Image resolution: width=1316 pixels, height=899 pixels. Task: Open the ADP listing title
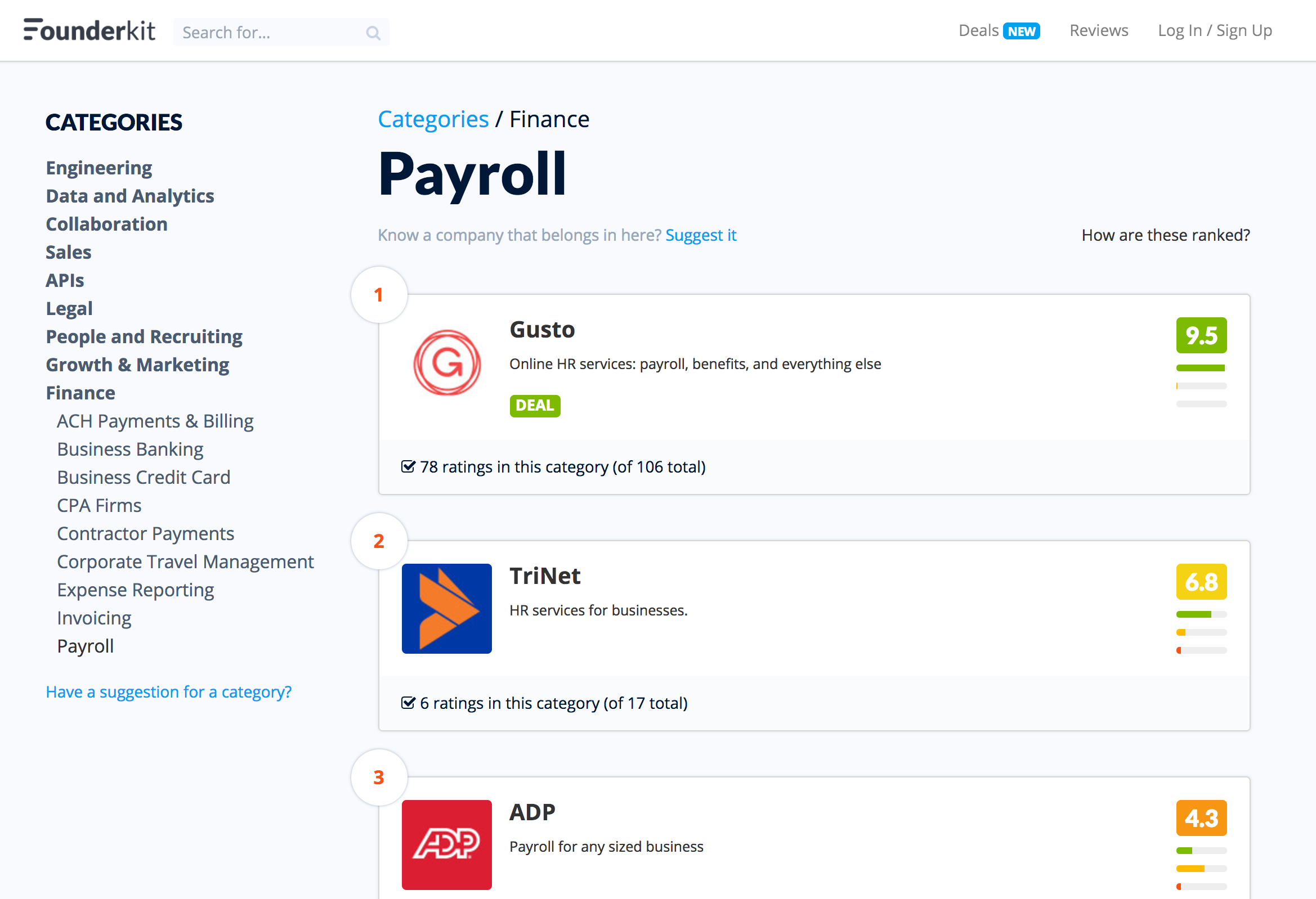(x=532, y=812)
